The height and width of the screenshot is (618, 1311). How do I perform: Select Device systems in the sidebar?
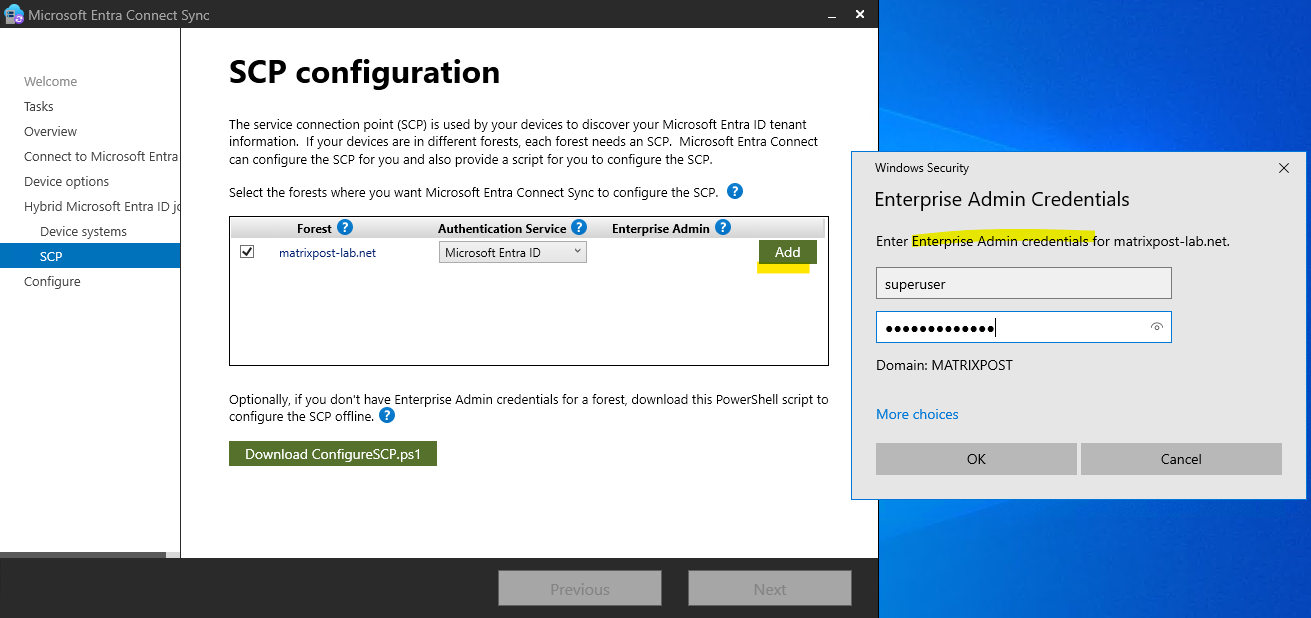pos(83,231)
